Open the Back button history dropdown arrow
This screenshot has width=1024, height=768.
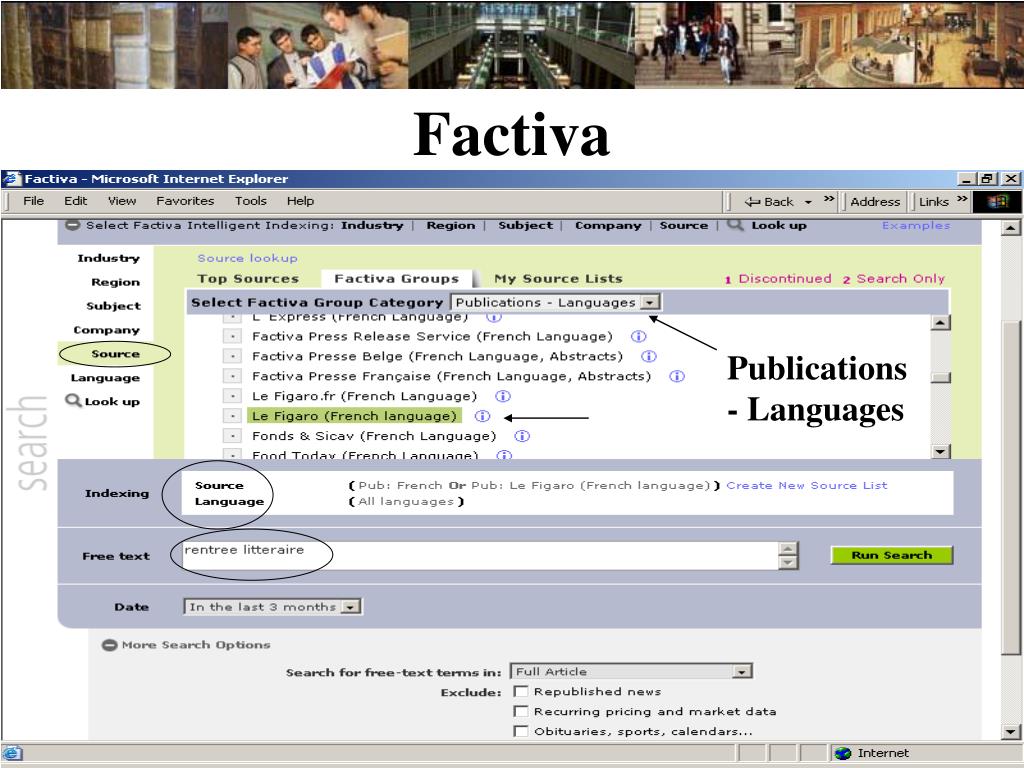(808, 202)
